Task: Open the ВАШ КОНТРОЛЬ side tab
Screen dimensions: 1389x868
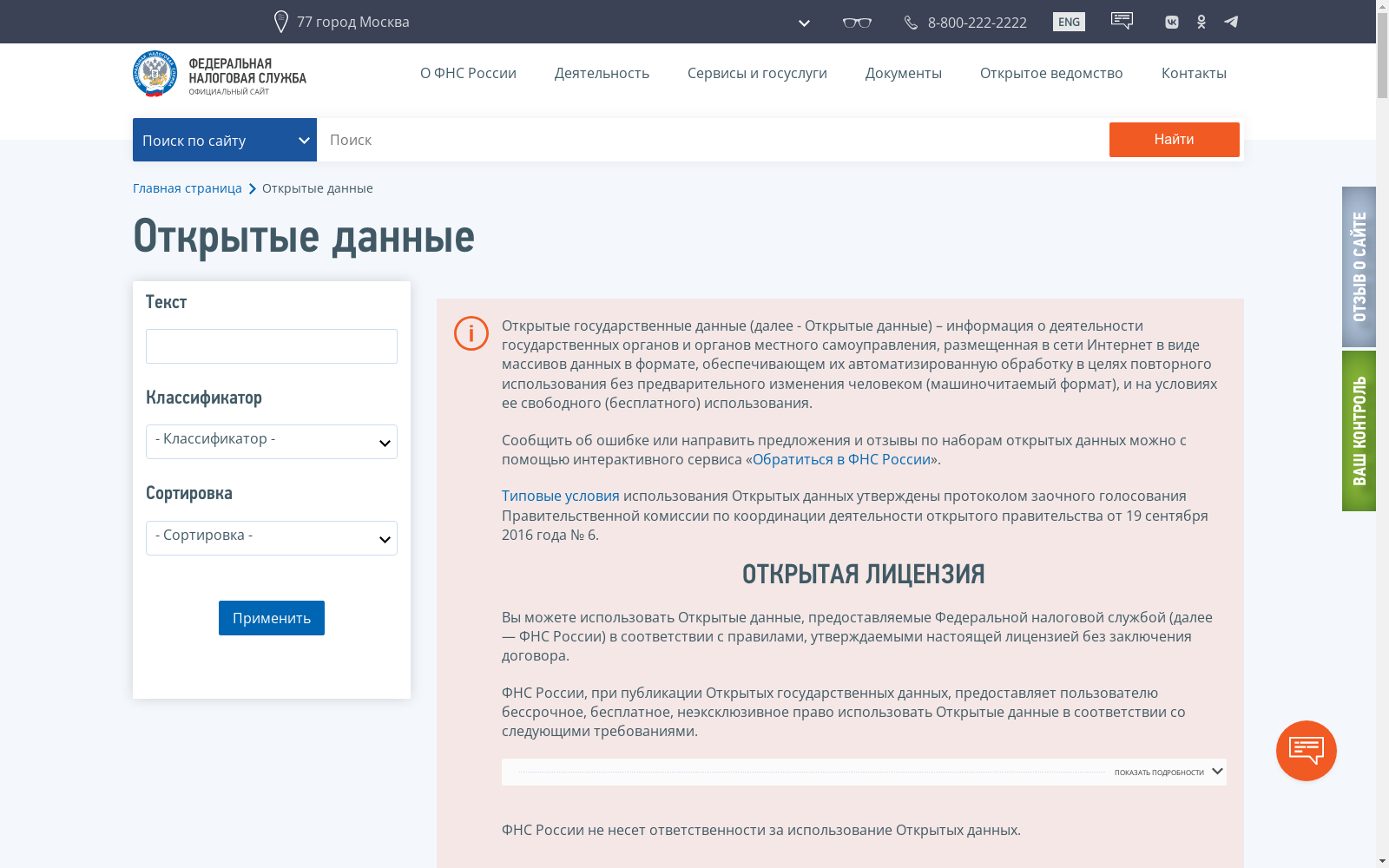Action: tap(1359, 431)
